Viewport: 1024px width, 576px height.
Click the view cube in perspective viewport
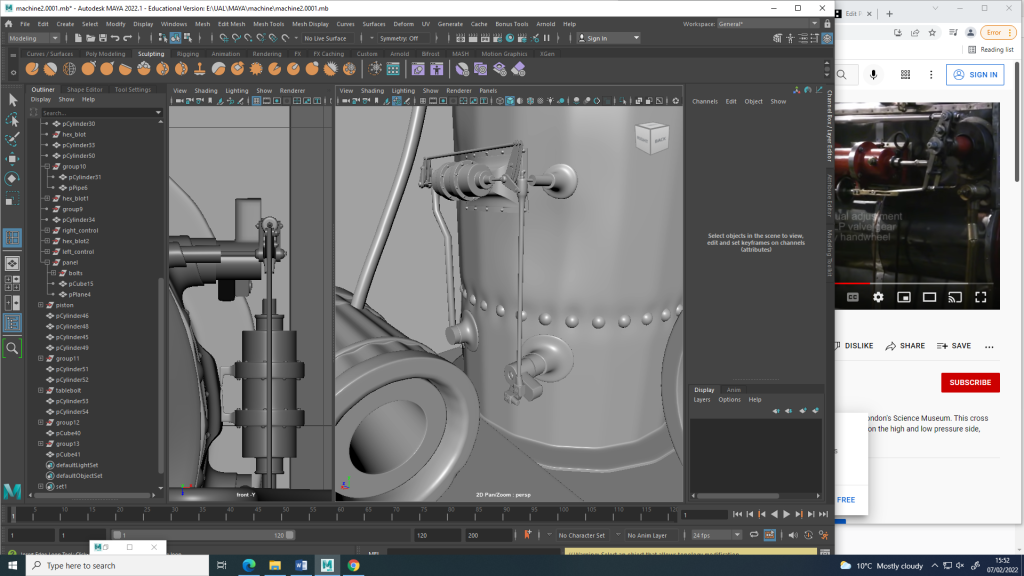pyautogui.click(x=652, y=140)
